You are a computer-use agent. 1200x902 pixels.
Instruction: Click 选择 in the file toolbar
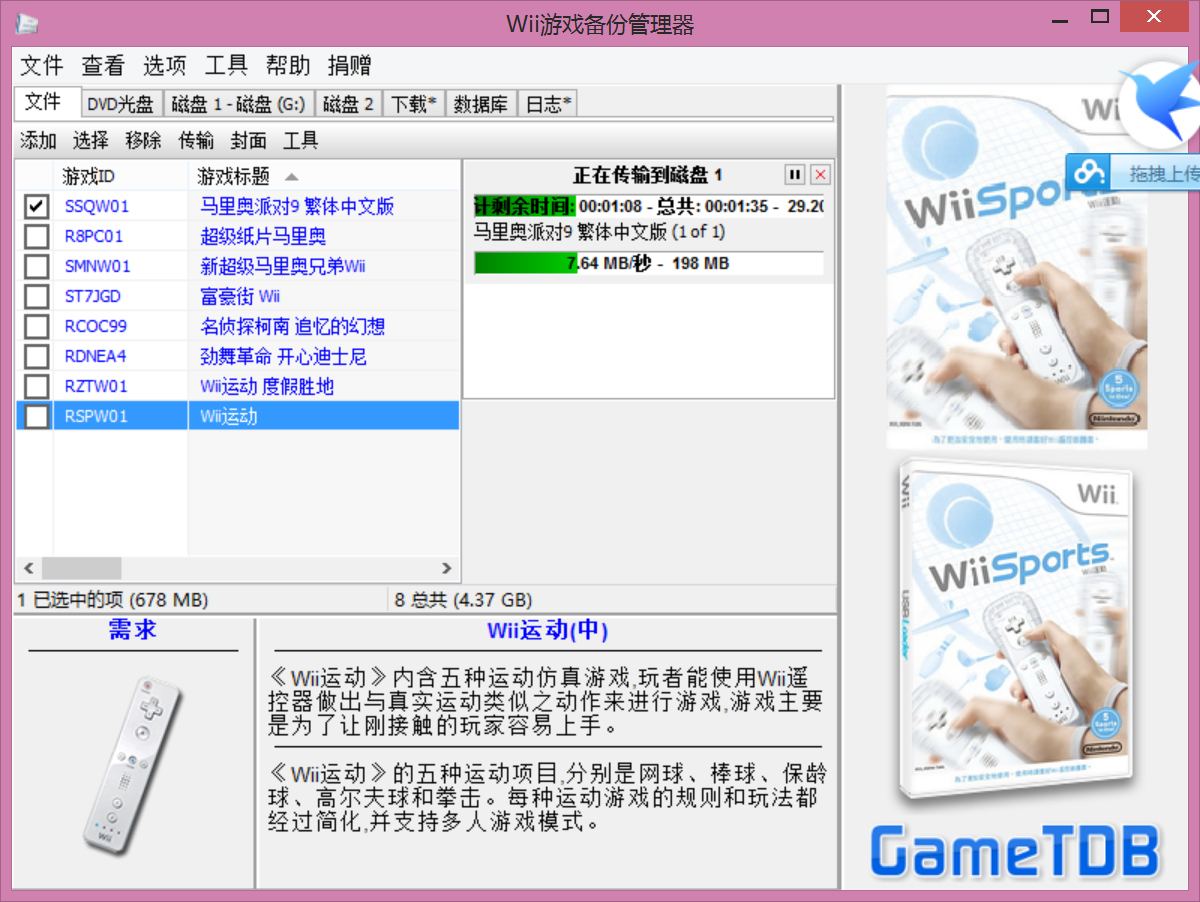91,141
